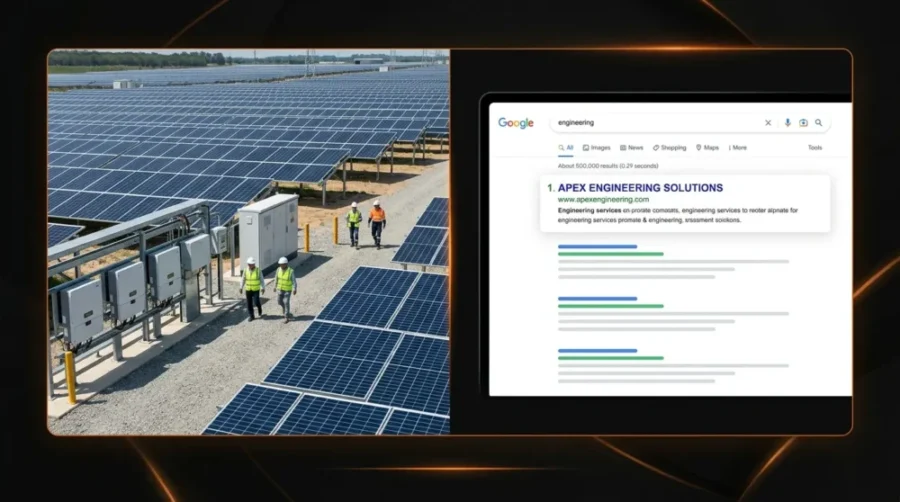Click the Google logo
Viewport: 900px width, 502px height.
click(515, 123)
